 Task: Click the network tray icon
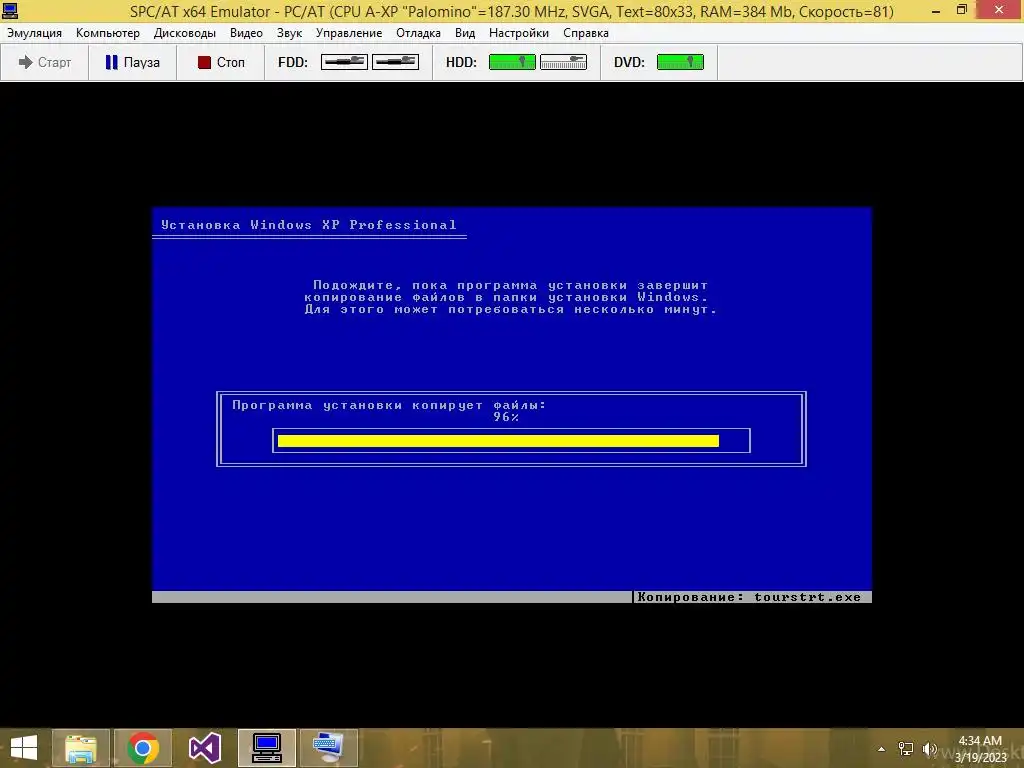pos(906,749)
